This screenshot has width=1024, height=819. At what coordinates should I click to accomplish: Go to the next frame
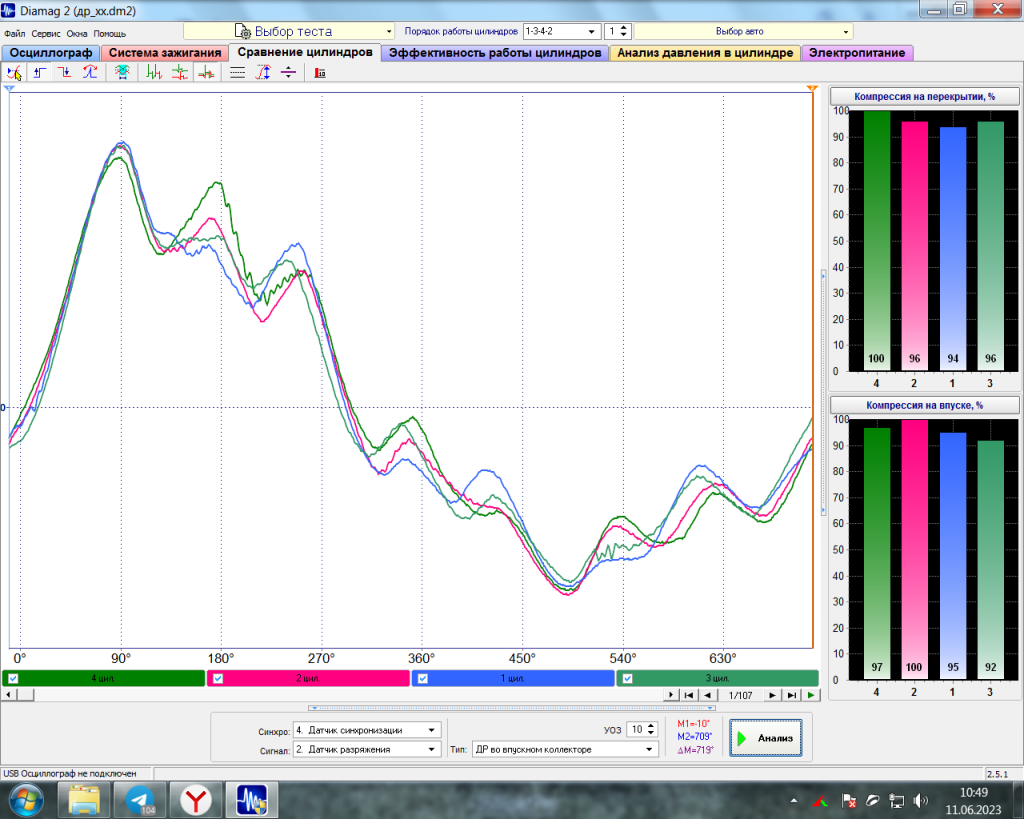(x=773, y=695)
